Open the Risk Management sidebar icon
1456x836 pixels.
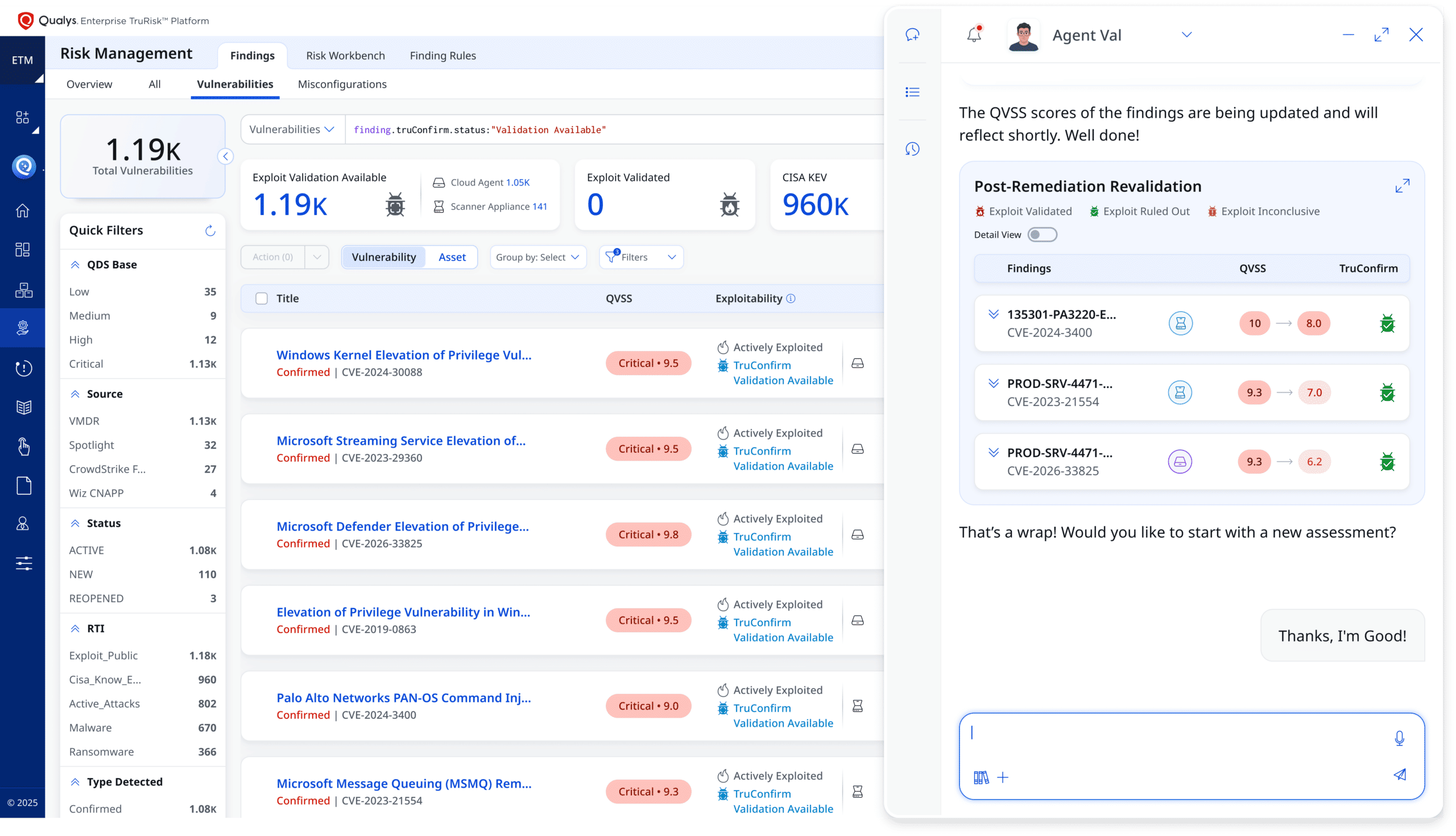pos(22,328)
